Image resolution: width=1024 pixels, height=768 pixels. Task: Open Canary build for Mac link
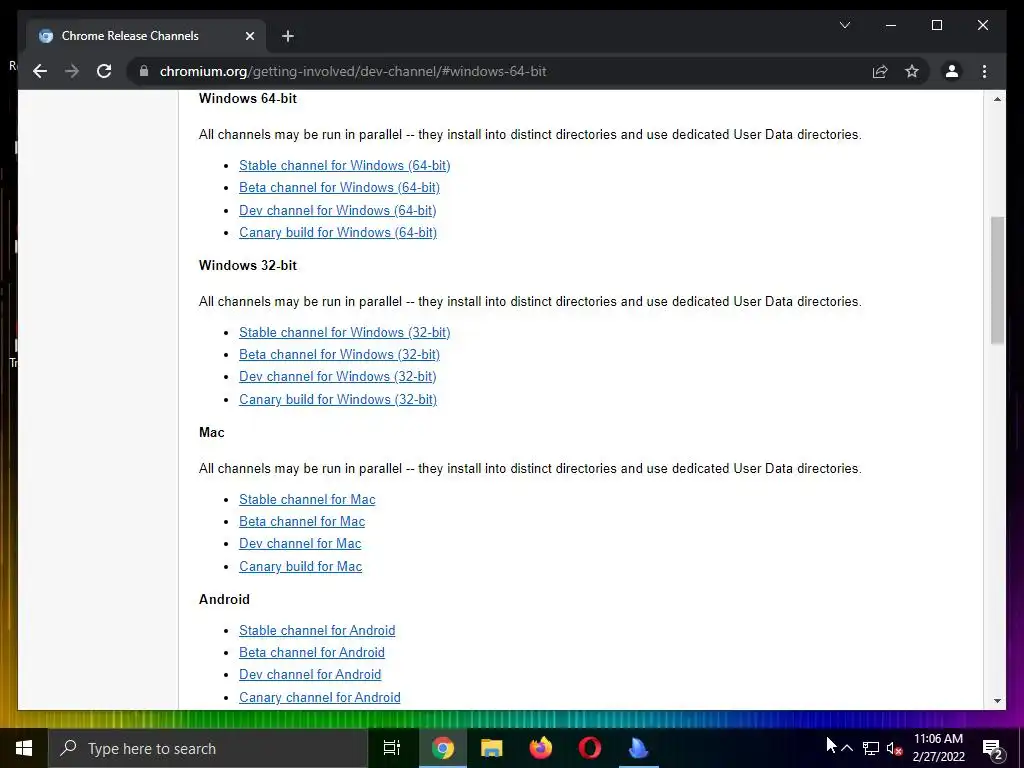tap(300, 567)
